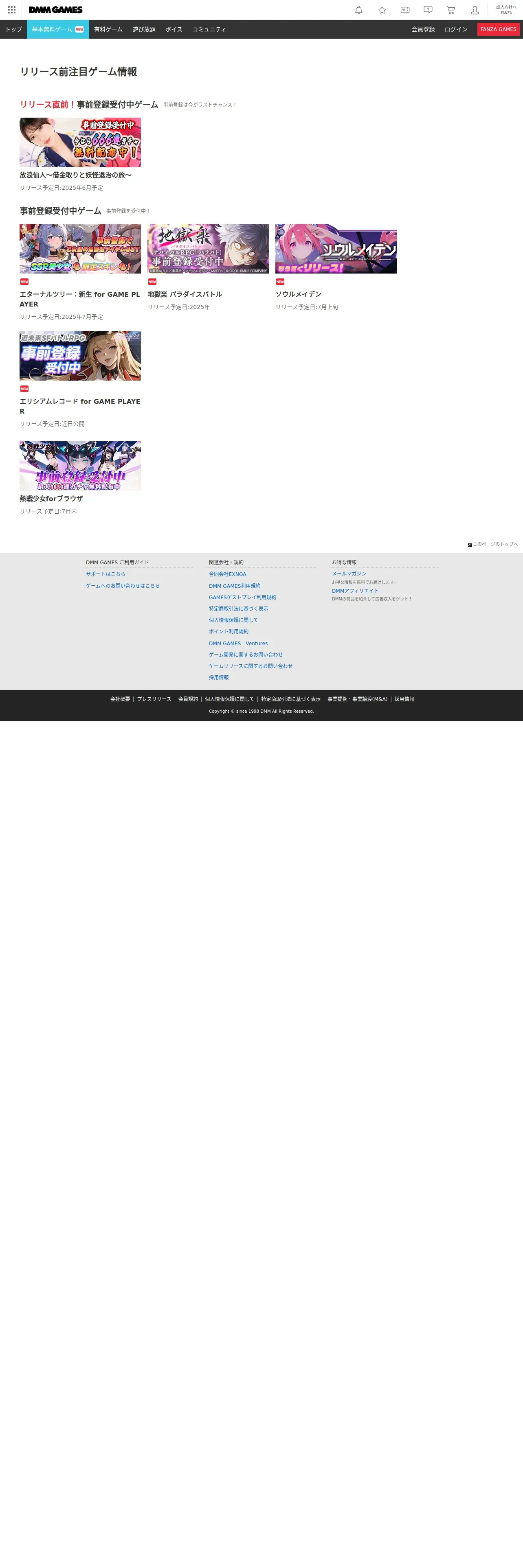Open サポートはこちら footer link
The width and height of the screenshot is (523, 1568).
tap(105, 574)
